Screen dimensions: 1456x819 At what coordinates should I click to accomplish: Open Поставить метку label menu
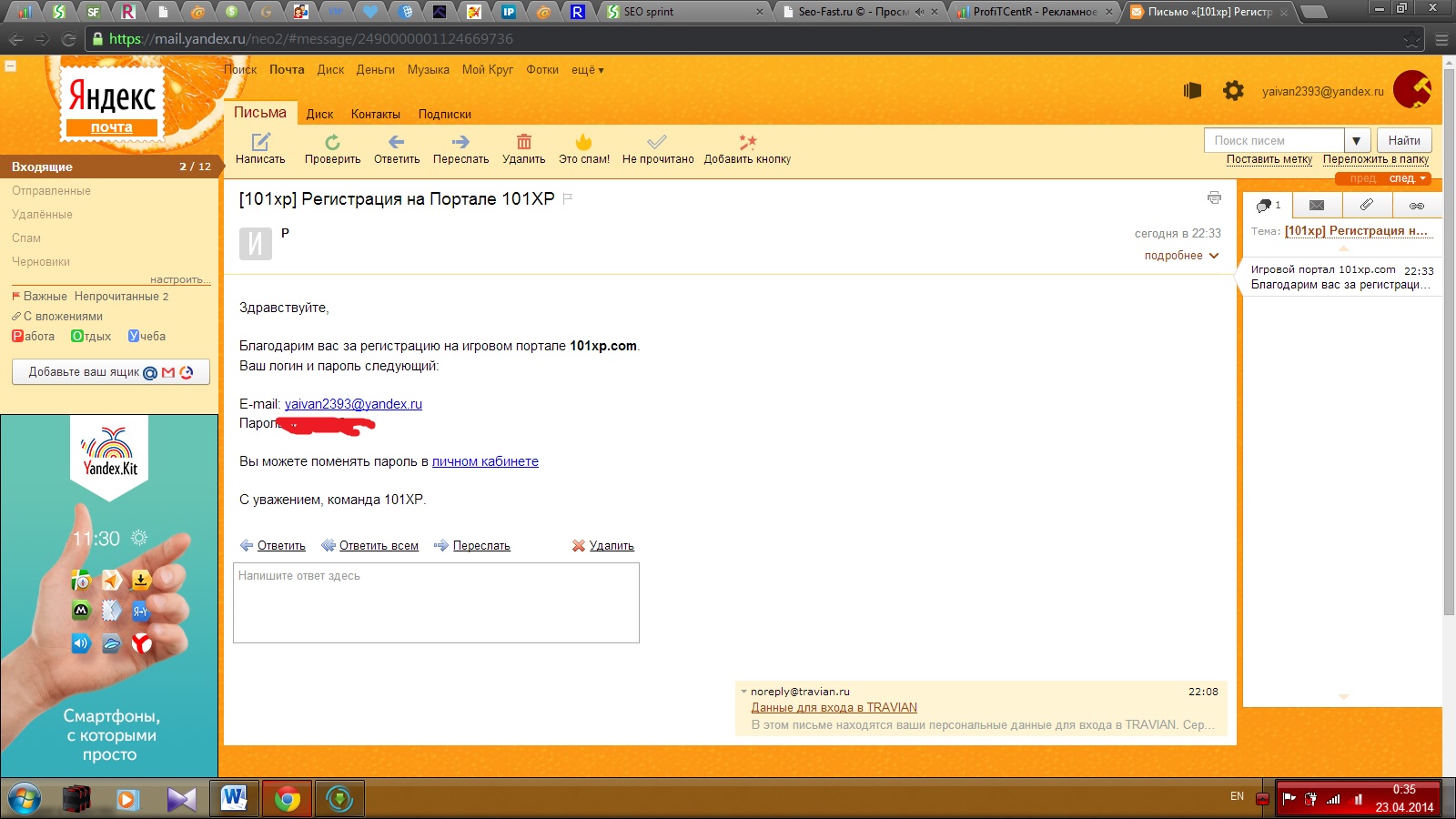[x=1269, y=159]
